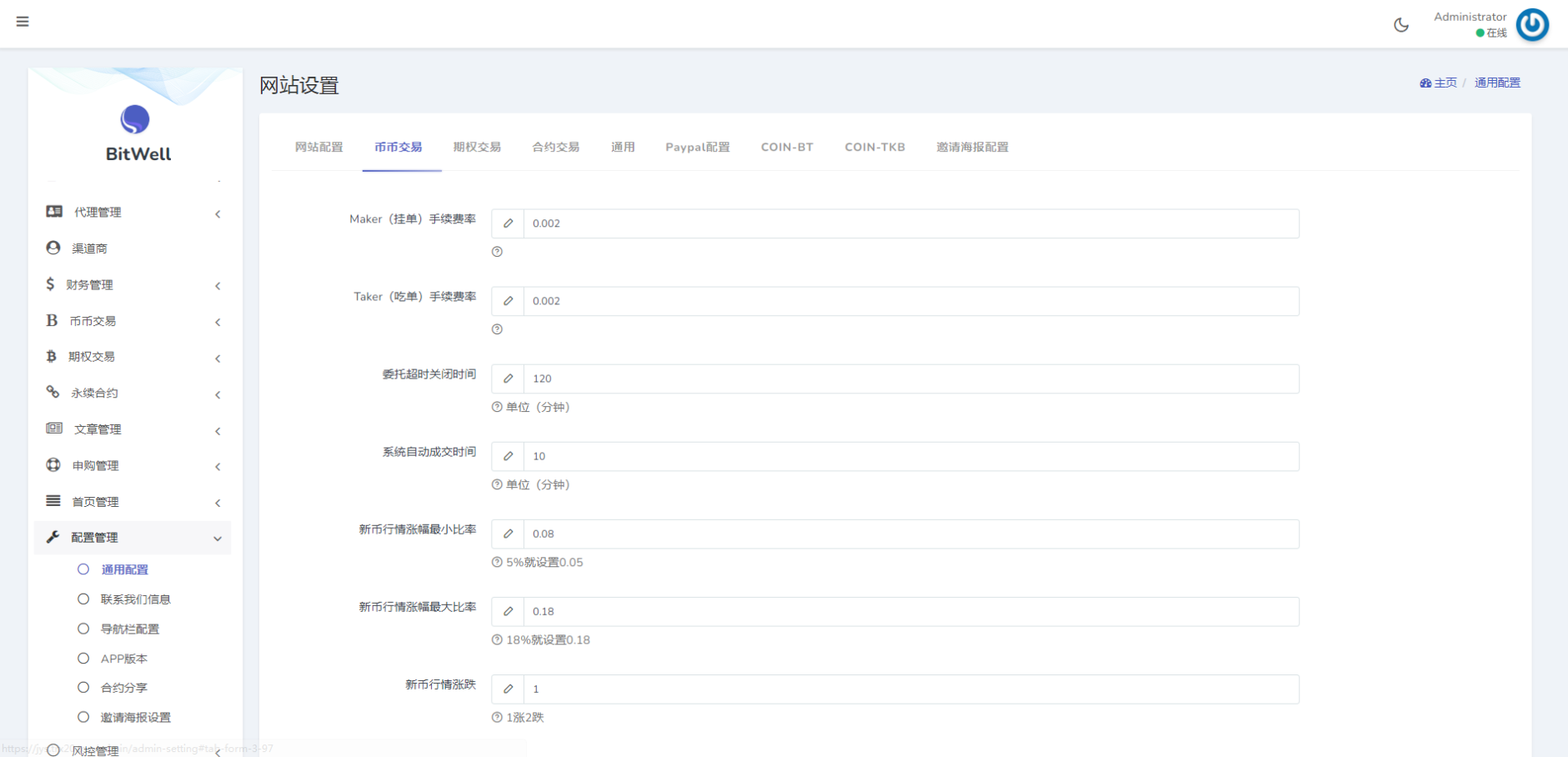Image resolution: width=1568 pixels, height=757 pixels.
Task: Click the help icon under Taker手续费率
Action: [498, 328]
